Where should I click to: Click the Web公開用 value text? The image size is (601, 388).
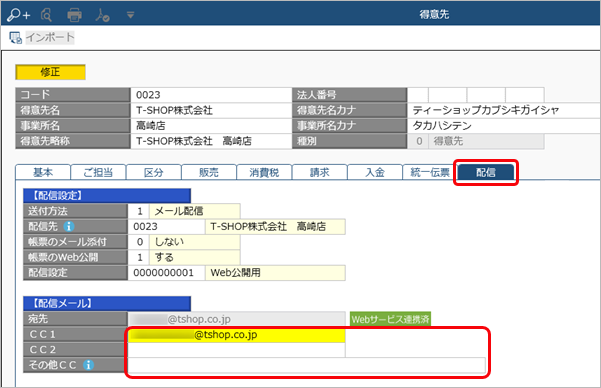coord(236,273)
